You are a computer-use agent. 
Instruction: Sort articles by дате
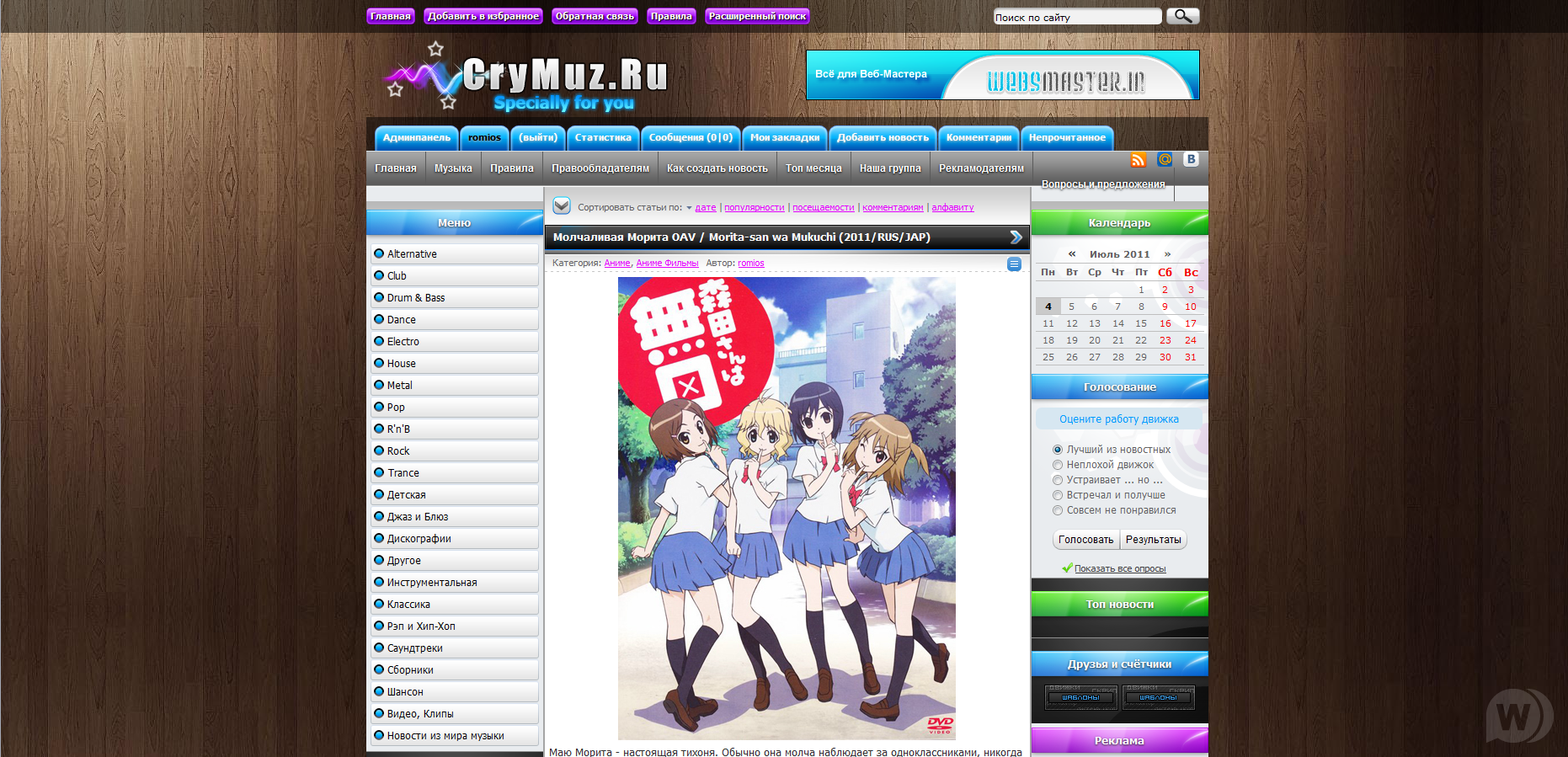tap(706, 207)
